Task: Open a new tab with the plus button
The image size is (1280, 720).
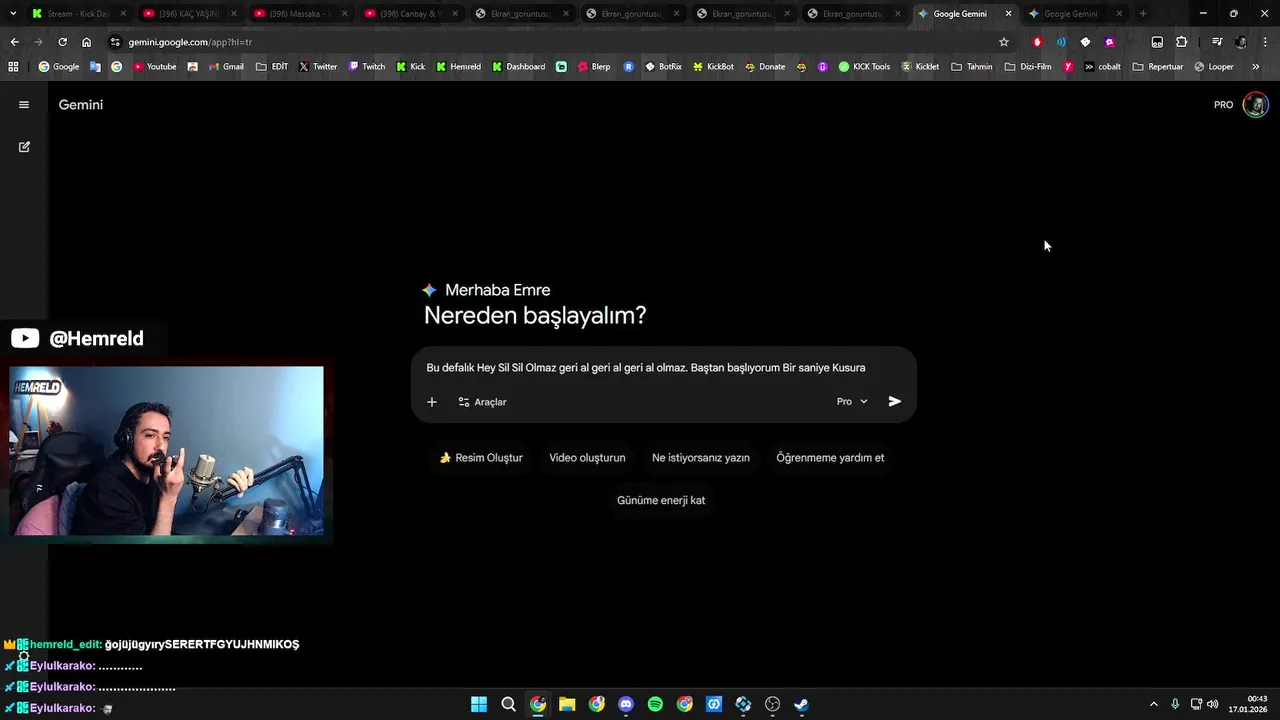Action: point(1143,14)
